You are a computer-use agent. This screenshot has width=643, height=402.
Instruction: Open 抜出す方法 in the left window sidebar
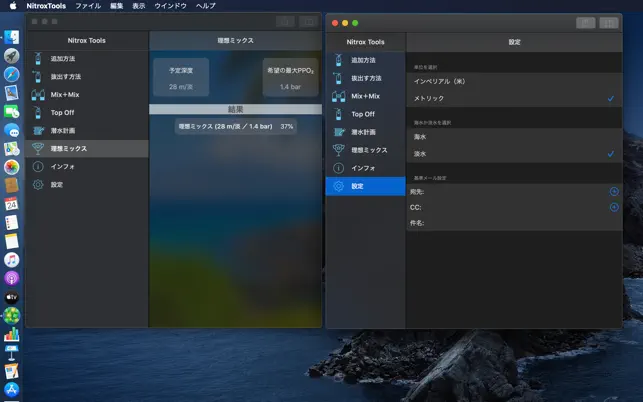pyautogui.click(x=87, y=77)
